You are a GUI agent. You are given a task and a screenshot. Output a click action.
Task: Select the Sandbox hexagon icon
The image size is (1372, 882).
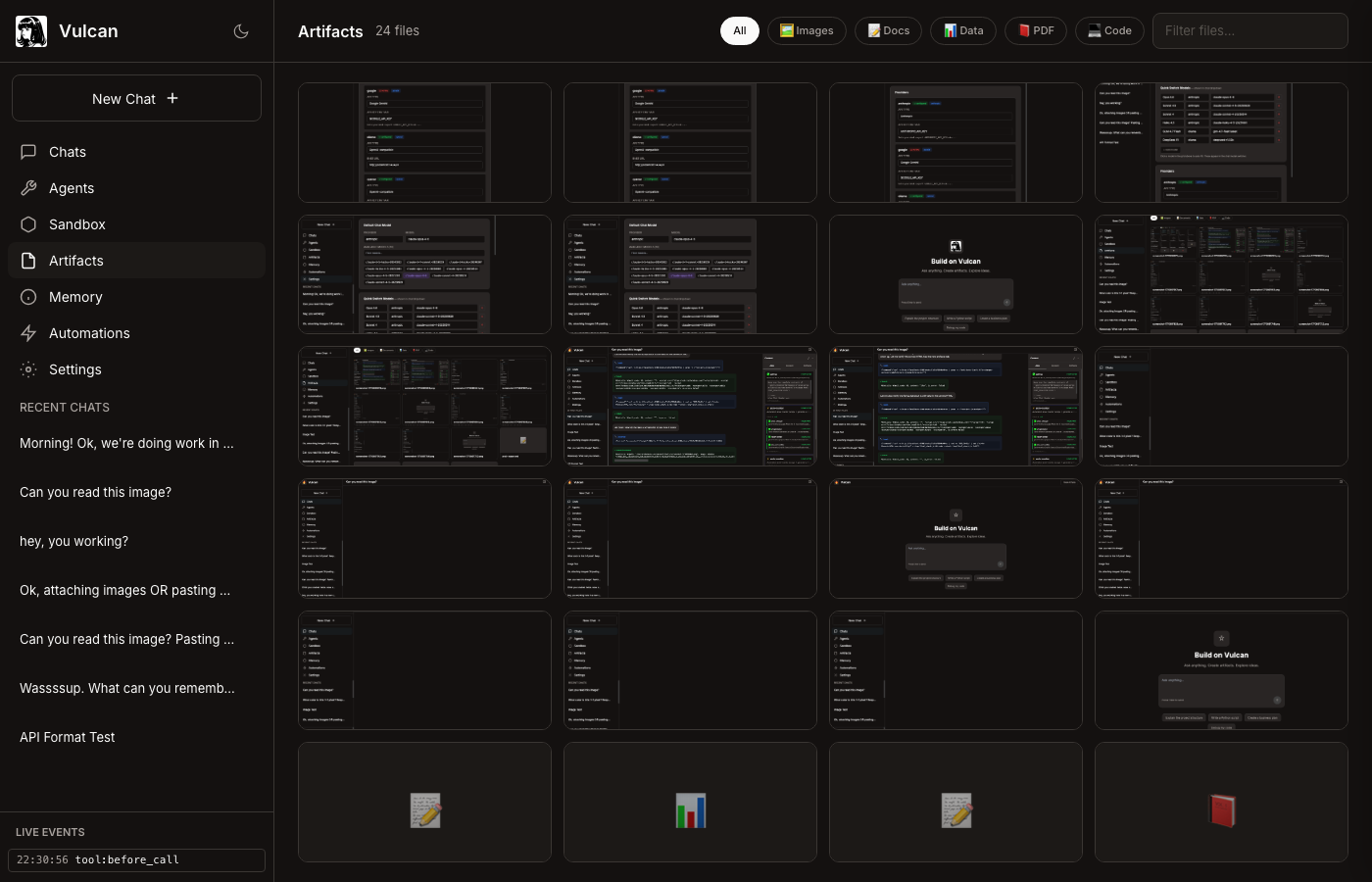click(28, 224)
